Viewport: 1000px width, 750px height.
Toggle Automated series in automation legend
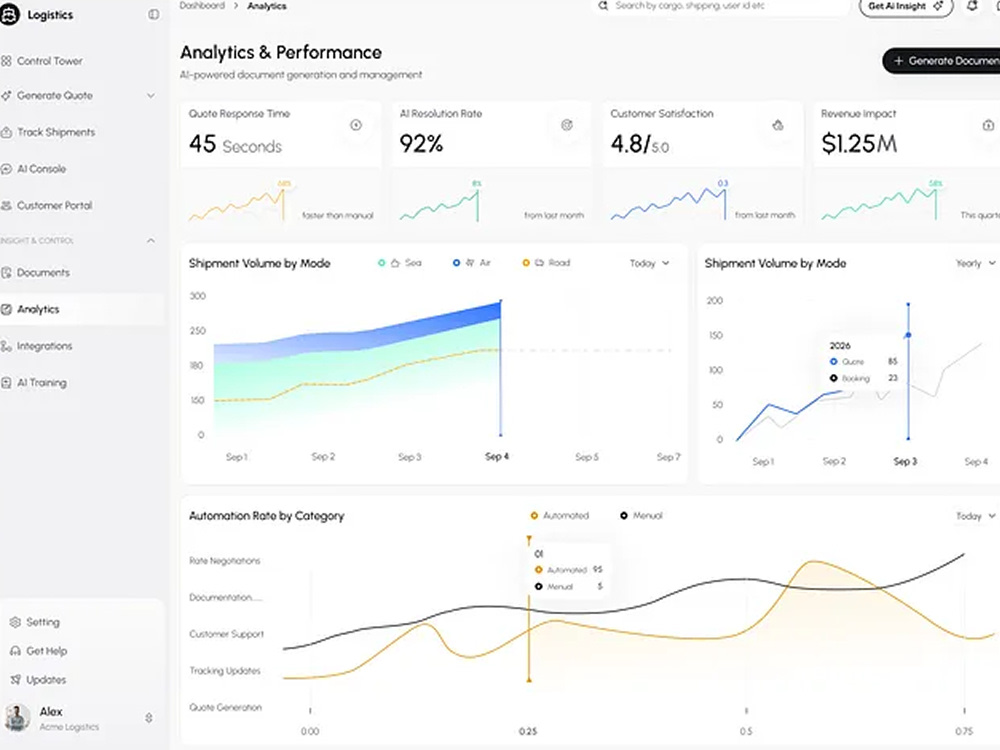click(x=560, y=515)
